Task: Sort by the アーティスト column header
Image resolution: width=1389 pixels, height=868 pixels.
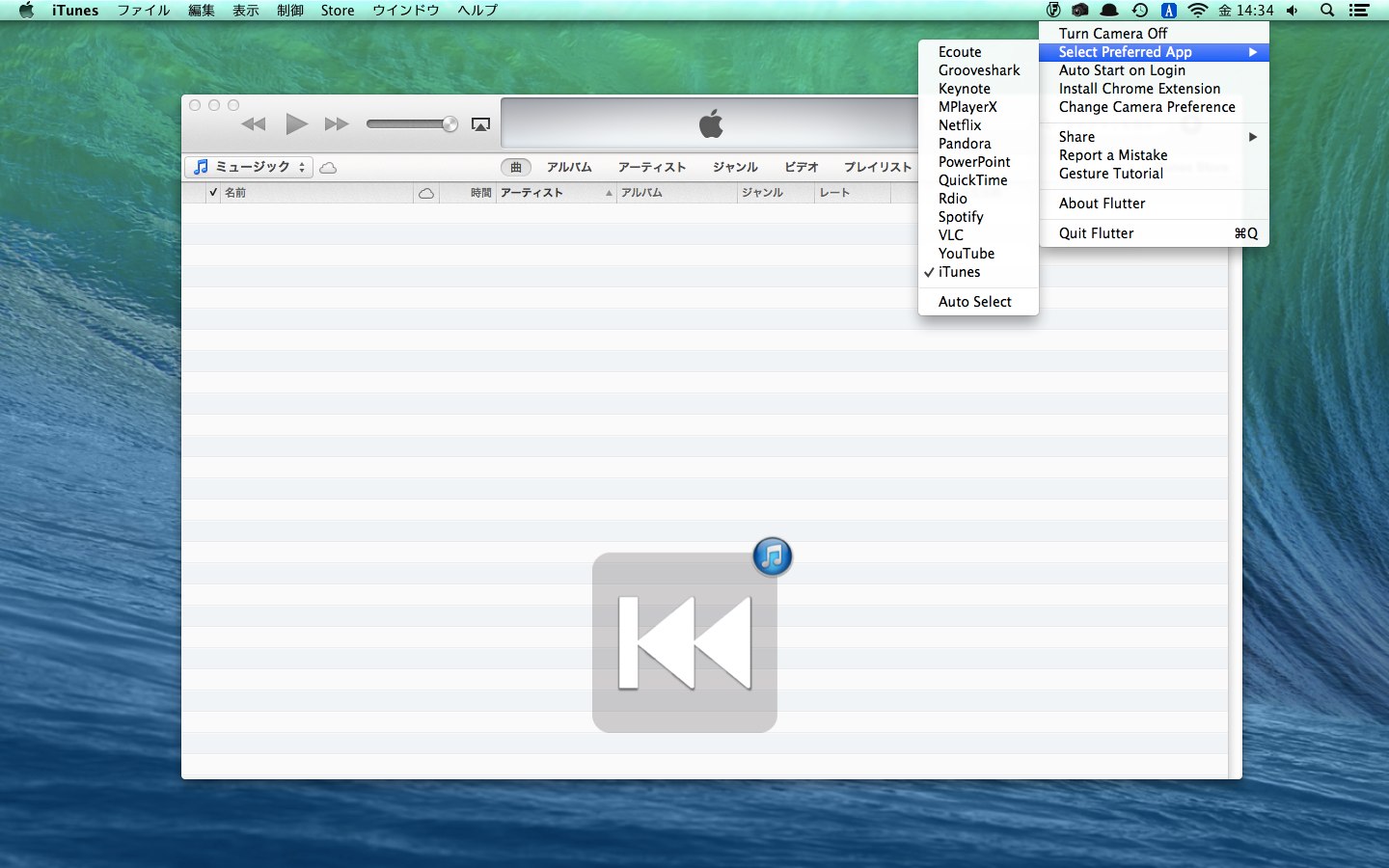Action: pos(557,193)
